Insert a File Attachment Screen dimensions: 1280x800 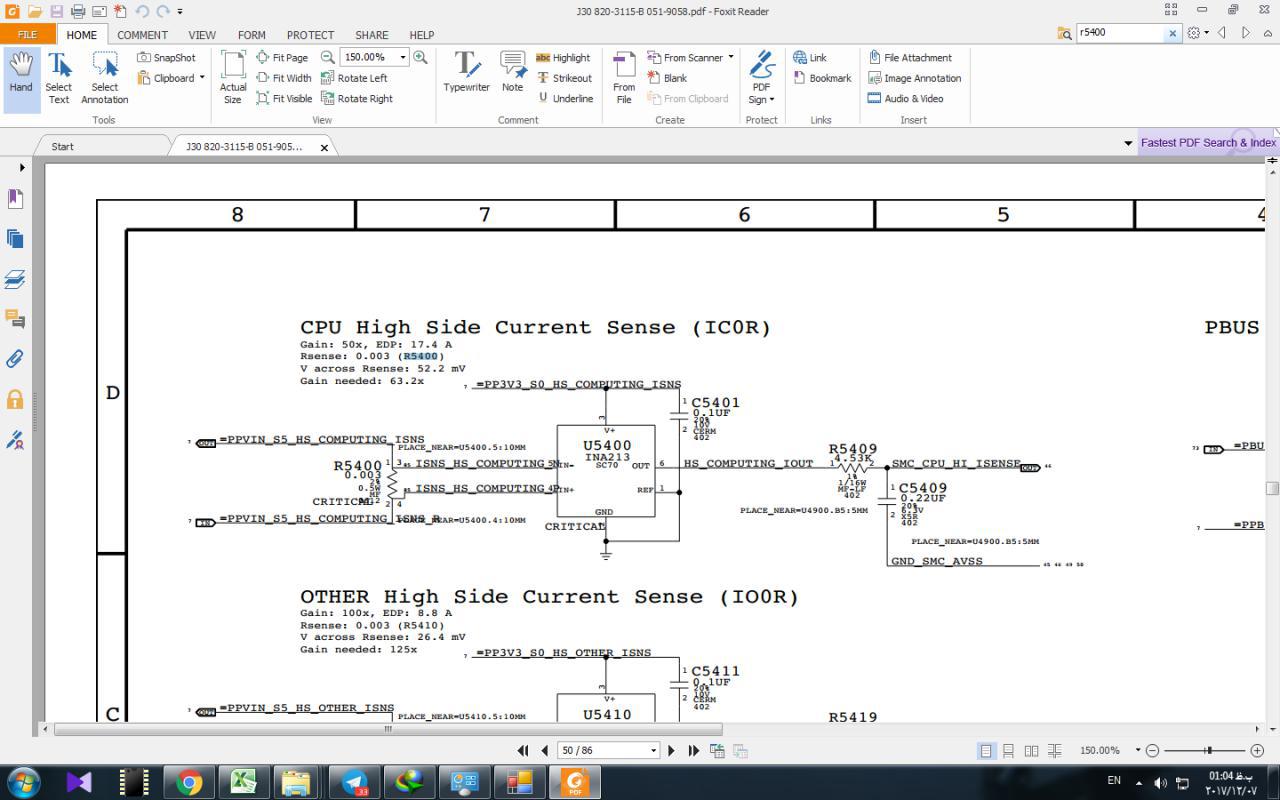910,58
